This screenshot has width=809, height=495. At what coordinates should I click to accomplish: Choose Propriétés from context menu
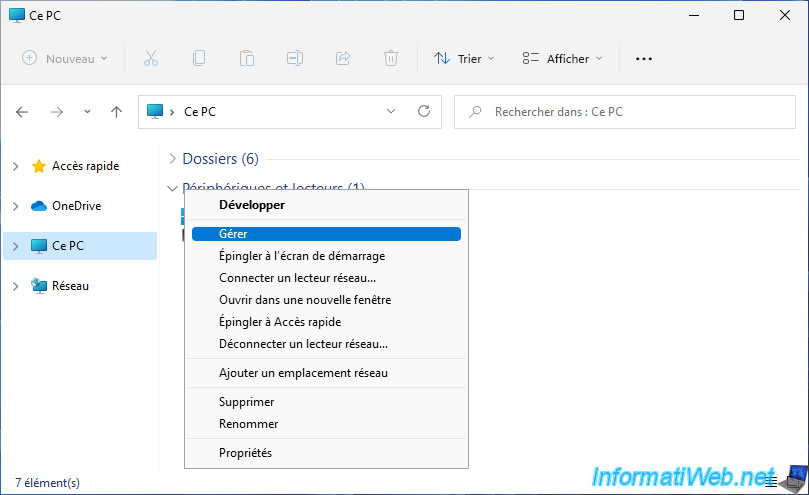[245, 453]
